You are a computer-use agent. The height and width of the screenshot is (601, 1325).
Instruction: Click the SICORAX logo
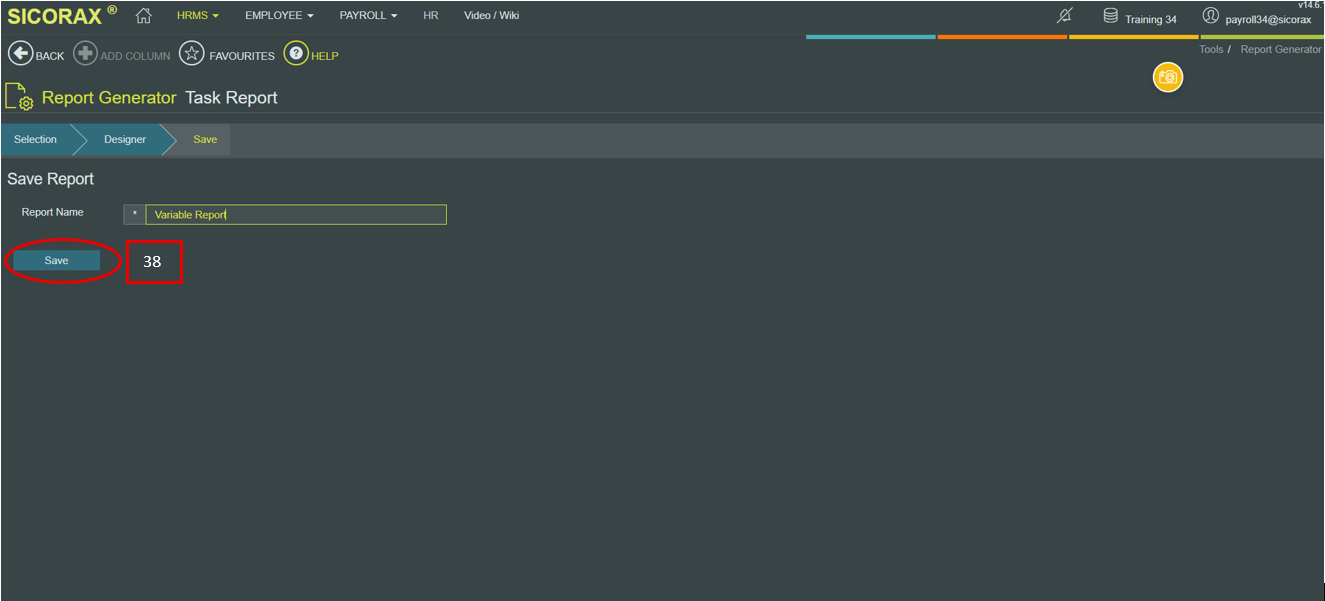click(x=62, y=16)
